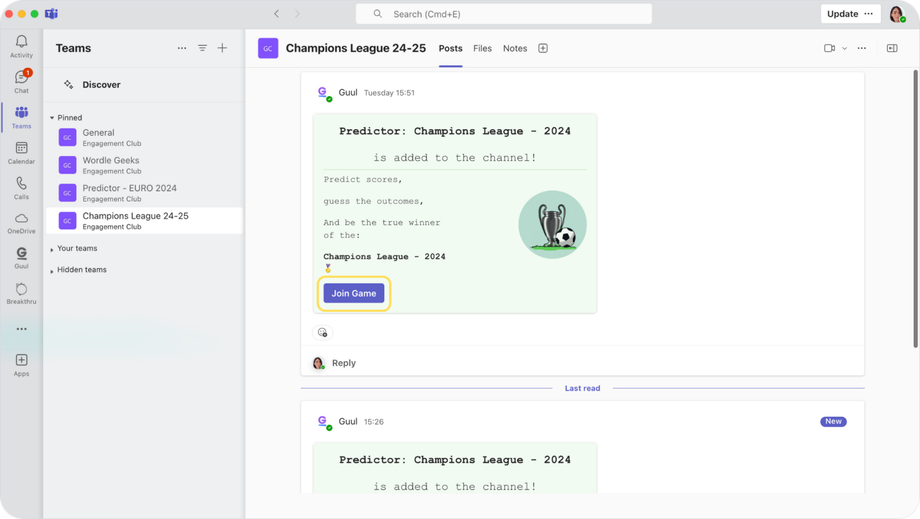The height and width of the screenshot is (519, 920).
Task: Launch the Guul app from sidebar
Action: [22, 257]
